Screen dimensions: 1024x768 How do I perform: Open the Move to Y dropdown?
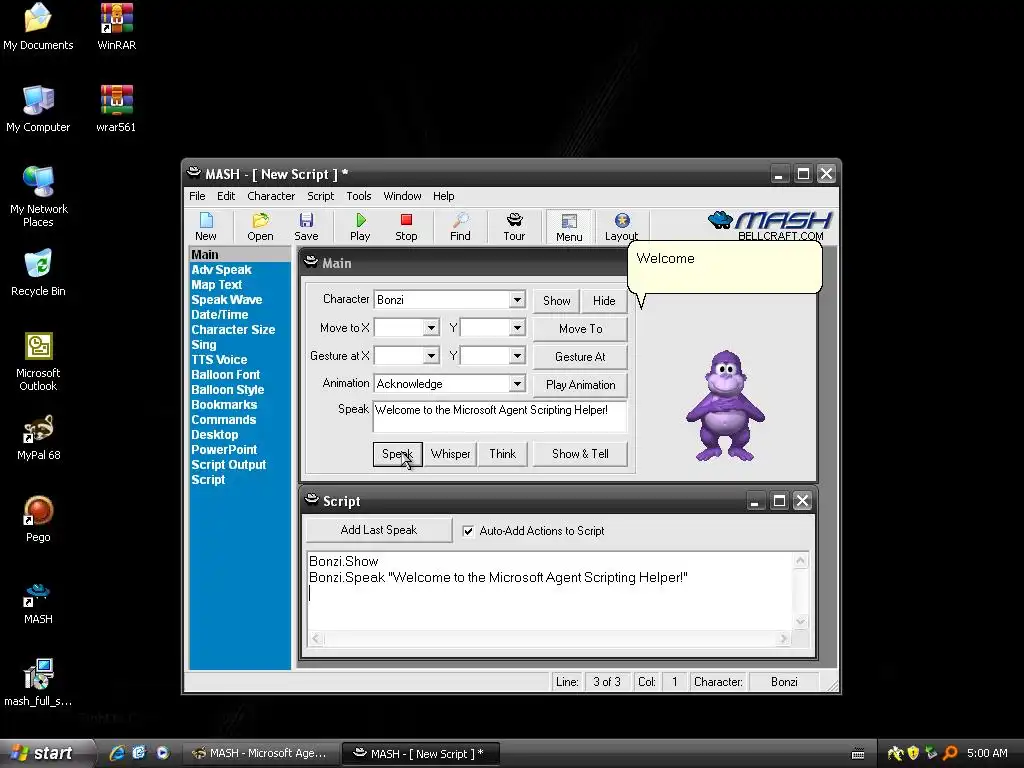[517, 328]
